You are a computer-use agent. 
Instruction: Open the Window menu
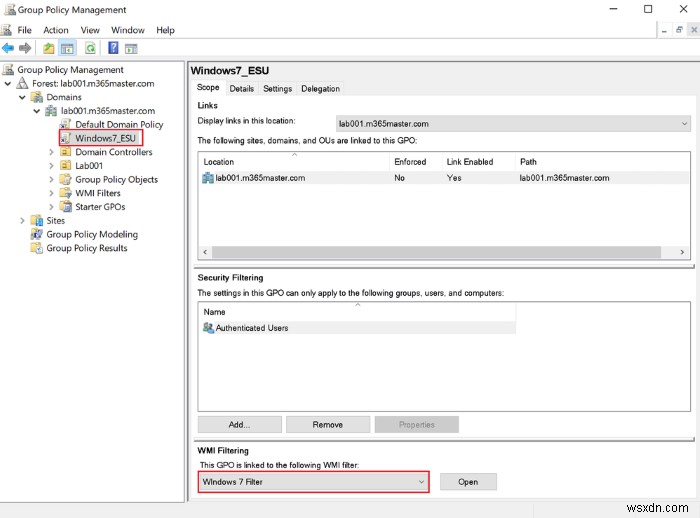click(128, 30)
